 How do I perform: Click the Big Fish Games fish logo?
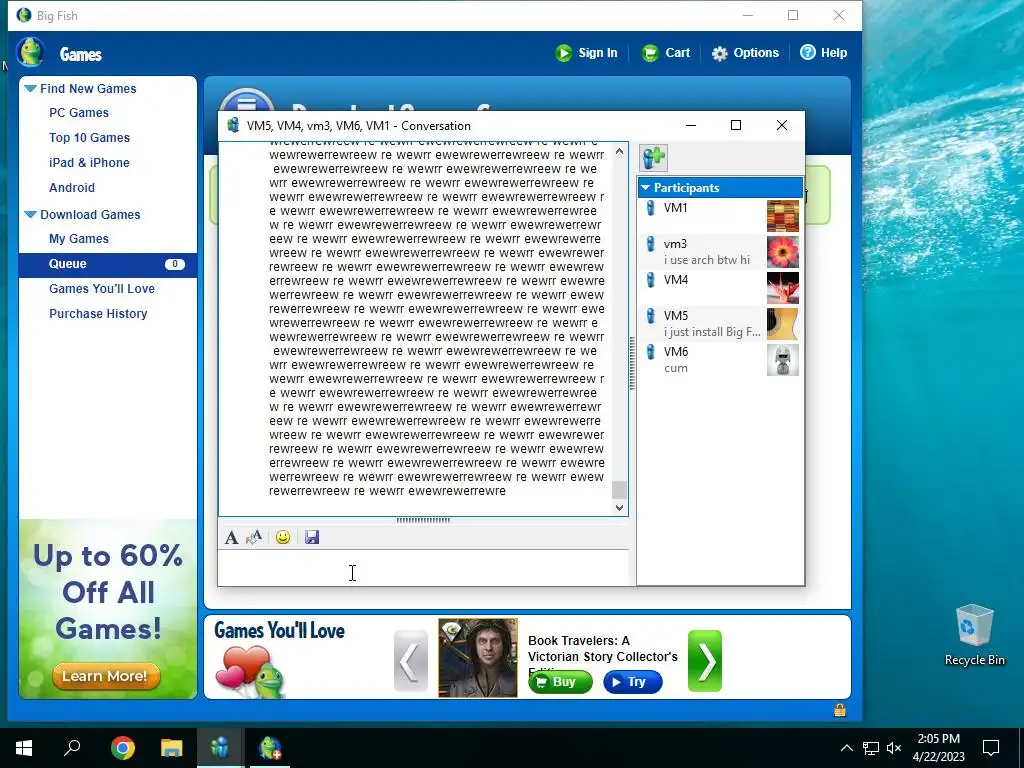30,52
